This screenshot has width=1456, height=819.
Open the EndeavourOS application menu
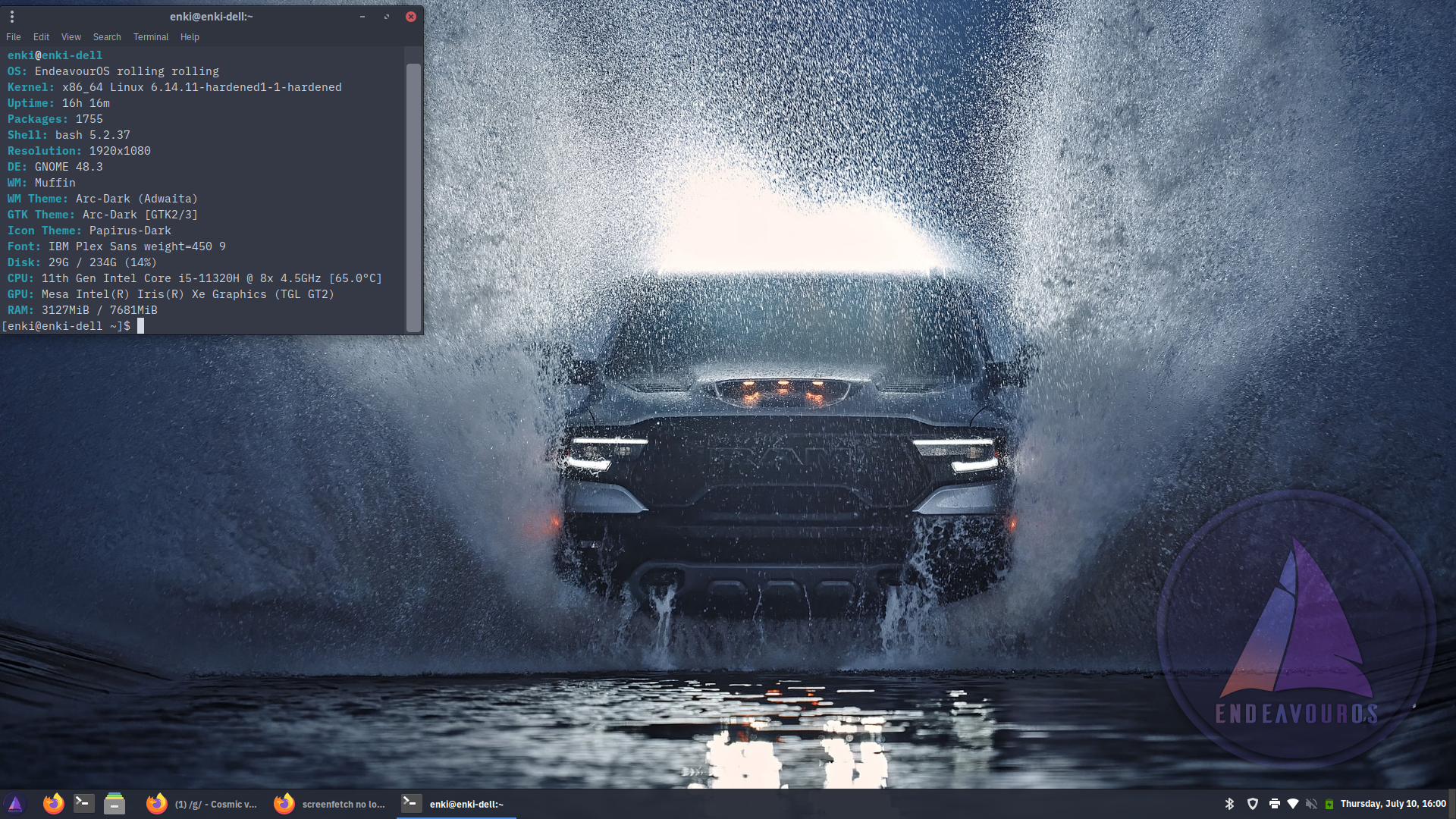click(15, 804)
